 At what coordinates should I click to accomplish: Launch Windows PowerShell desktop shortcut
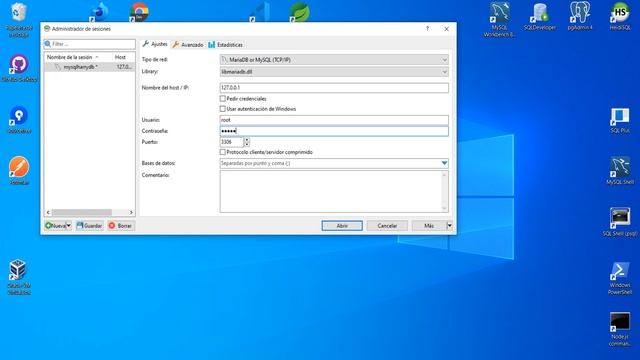[x=620, y=278]
